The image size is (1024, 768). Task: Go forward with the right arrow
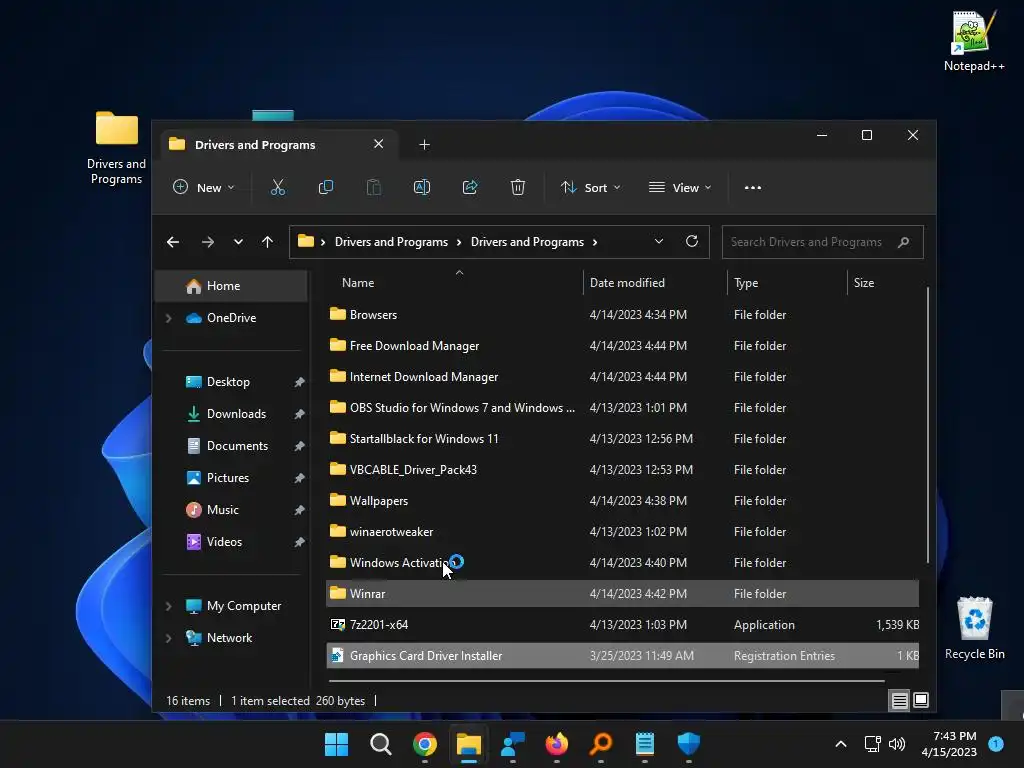click(x=208, y=242)
